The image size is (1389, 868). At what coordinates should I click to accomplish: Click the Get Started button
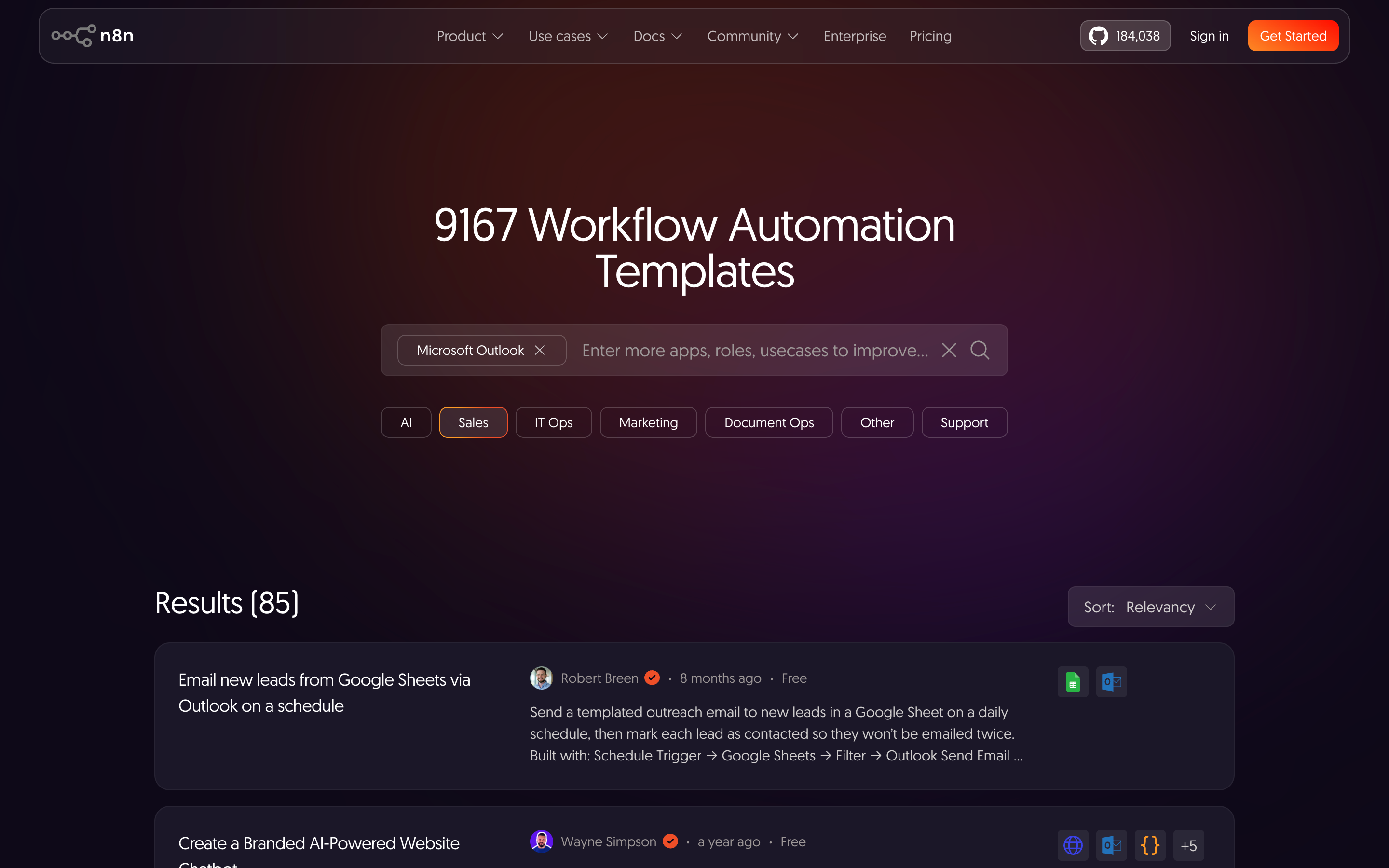point(1293,36)
